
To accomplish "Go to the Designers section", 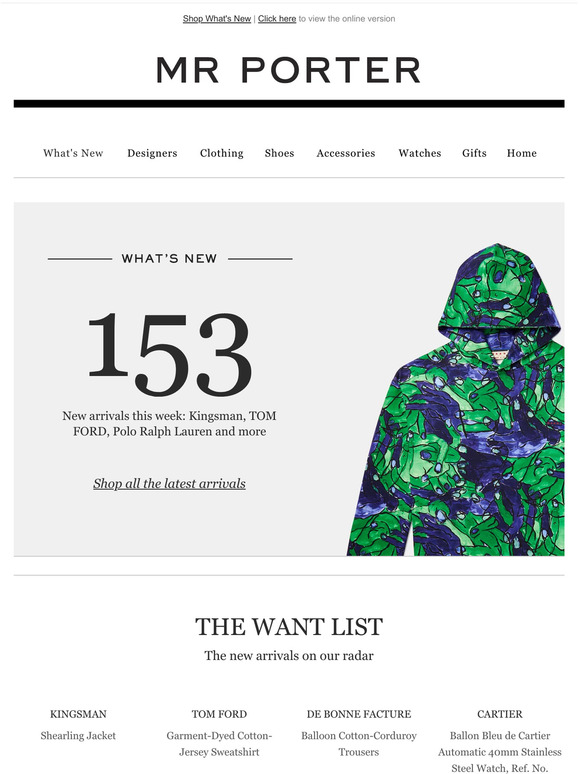I will [152, 153].
